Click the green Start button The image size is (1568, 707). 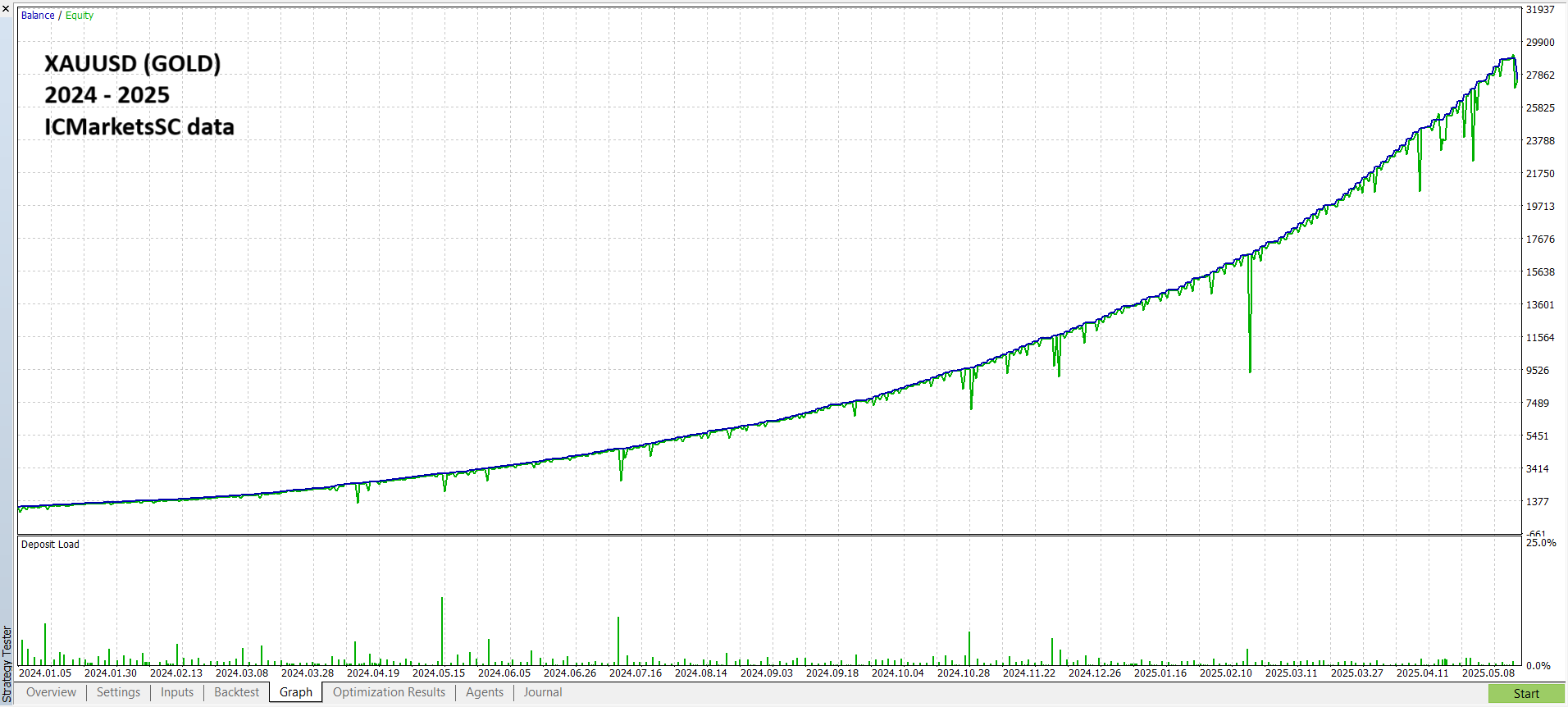pos(1526,694)
